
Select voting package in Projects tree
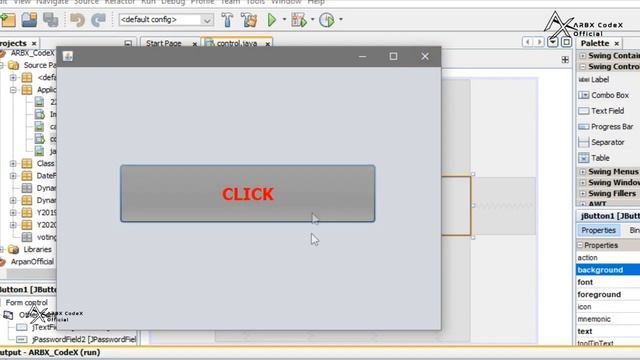click(47, 237)
